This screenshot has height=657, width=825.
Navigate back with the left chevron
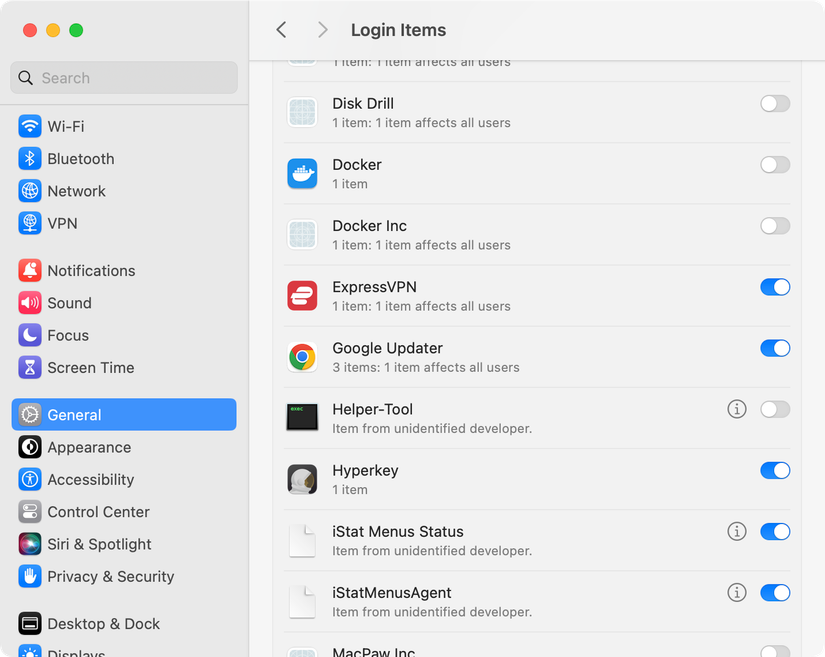pyautogui.click(x=281, y=30)
